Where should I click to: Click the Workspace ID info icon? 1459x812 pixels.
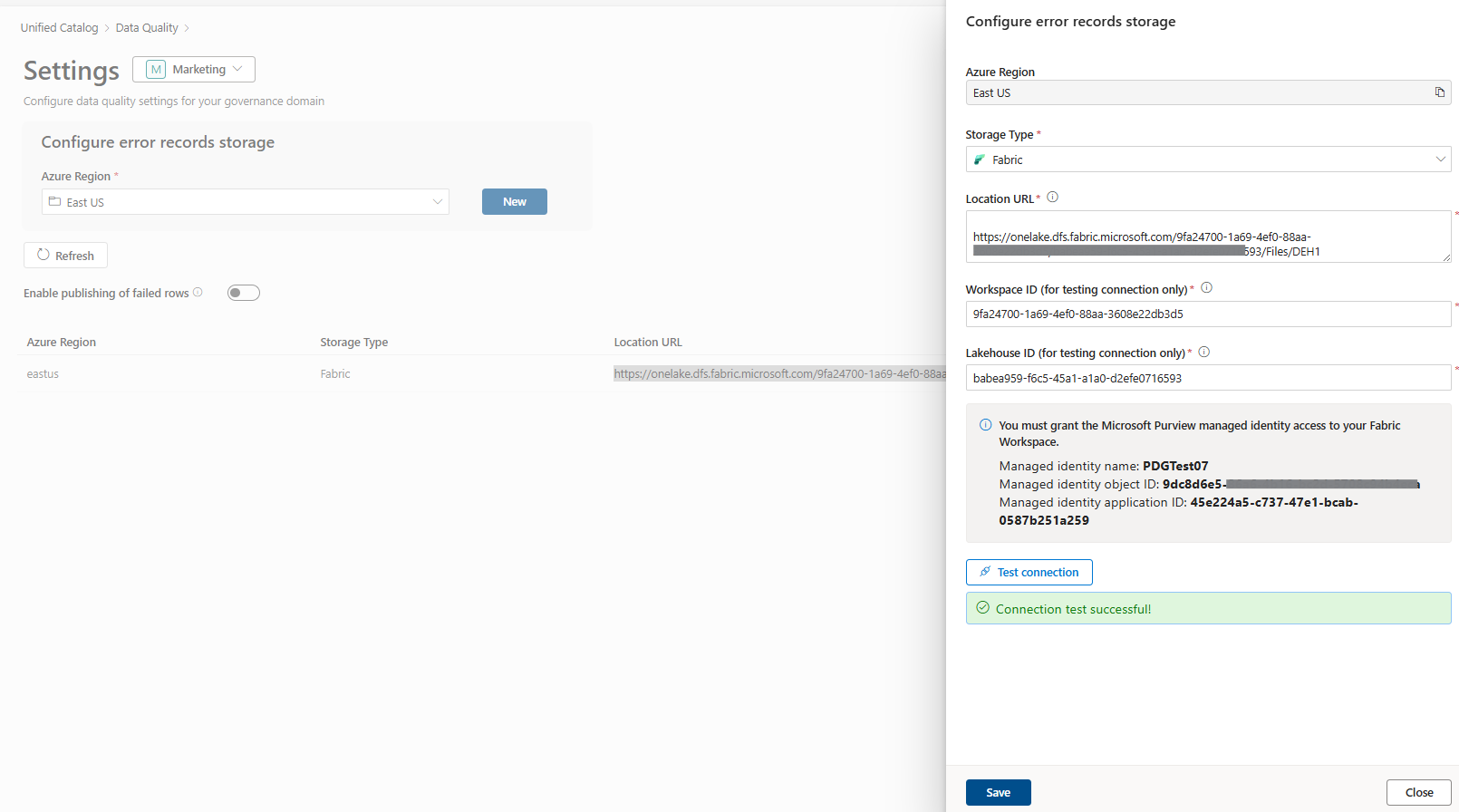point(1206,288)
